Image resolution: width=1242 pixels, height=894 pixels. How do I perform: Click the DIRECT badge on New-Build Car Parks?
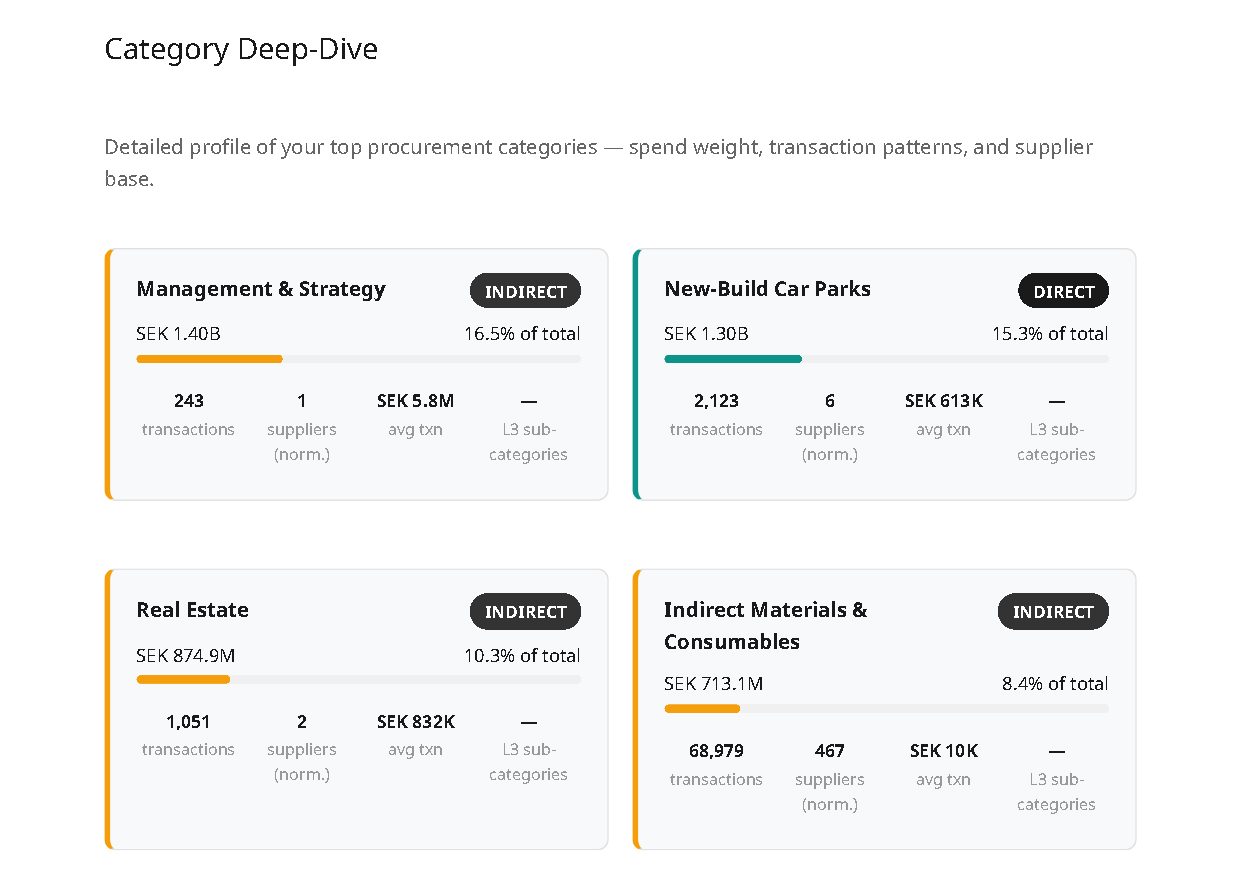click(1064, 291)
